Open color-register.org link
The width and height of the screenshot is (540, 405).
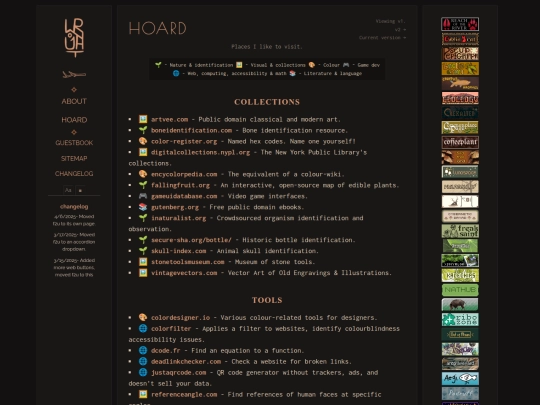(x=184, y=142)
